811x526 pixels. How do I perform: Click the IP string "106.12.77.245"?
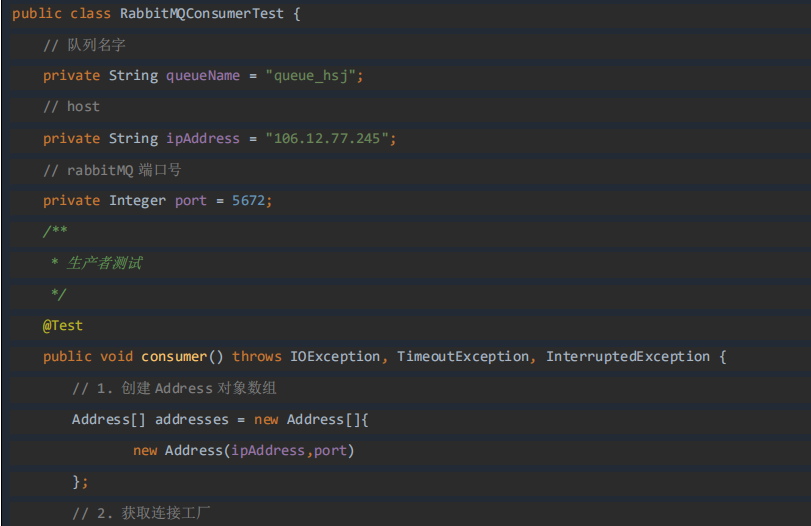click(x=326, y=139)
